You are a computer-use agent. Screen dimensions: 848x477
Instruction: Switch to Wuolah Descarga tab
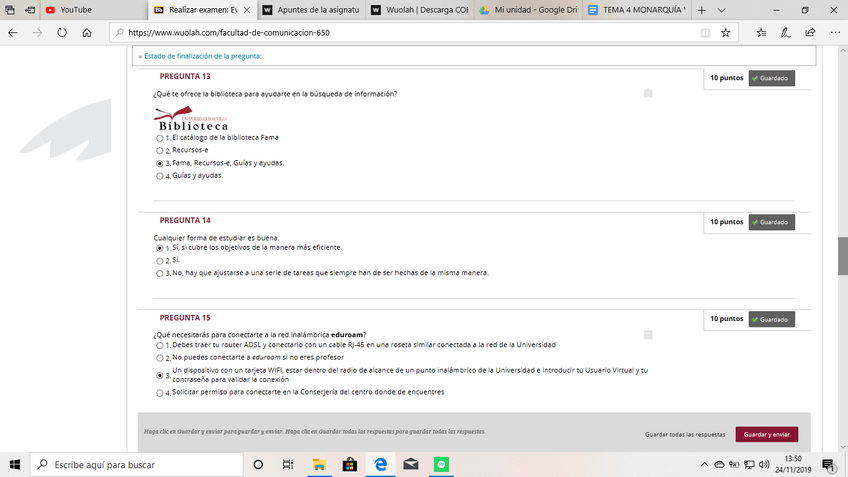tap(420, 10)
